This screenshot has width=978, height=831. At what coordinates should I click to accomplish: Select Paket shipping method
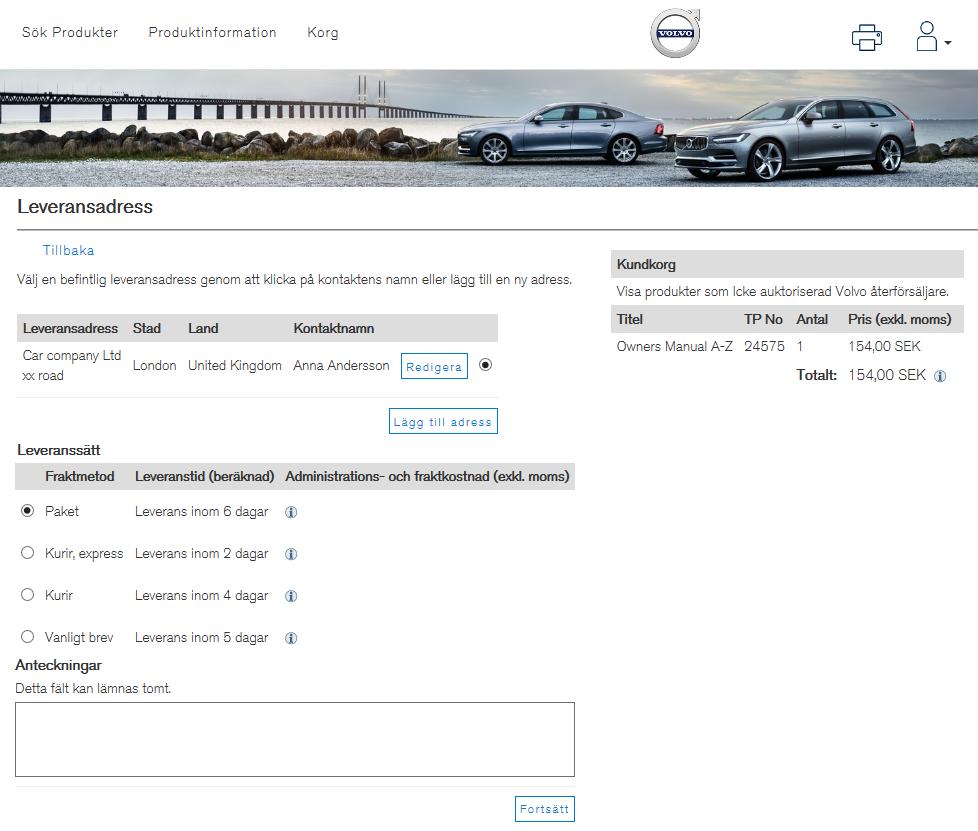(x=27, y=510)
